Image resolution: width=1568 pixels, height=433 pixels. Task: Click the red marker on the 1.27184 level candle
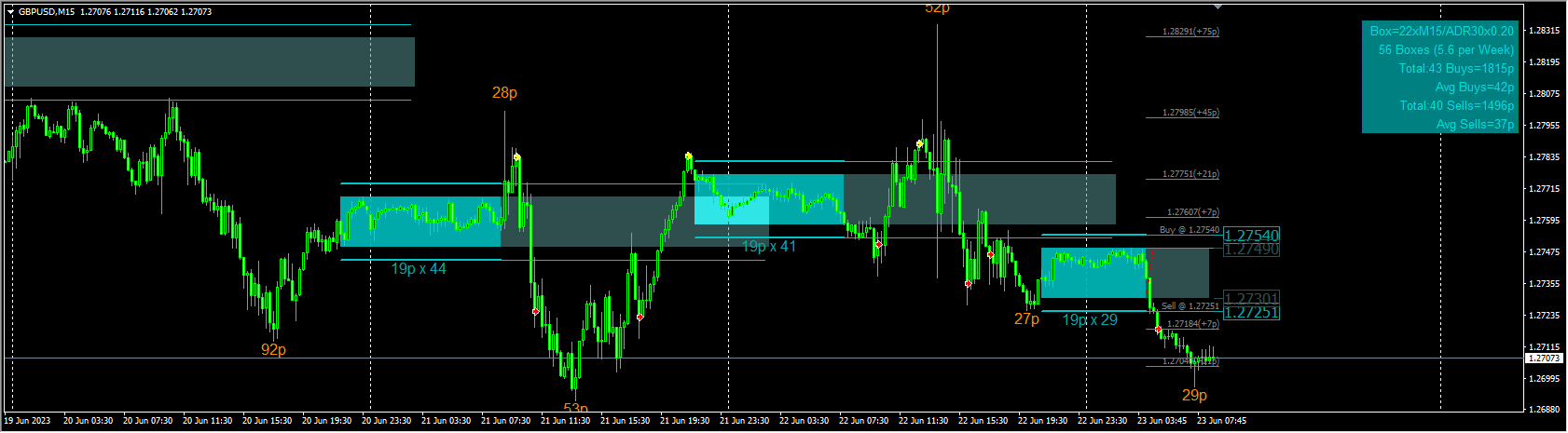pos(1159,329)
